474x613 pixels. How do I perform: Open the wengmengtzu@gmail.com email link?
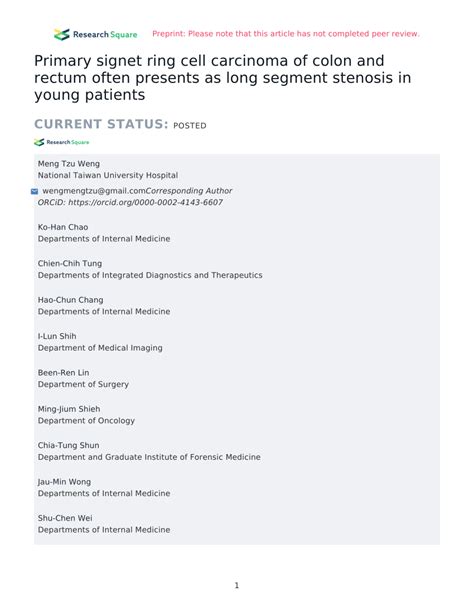coord(94,191)
